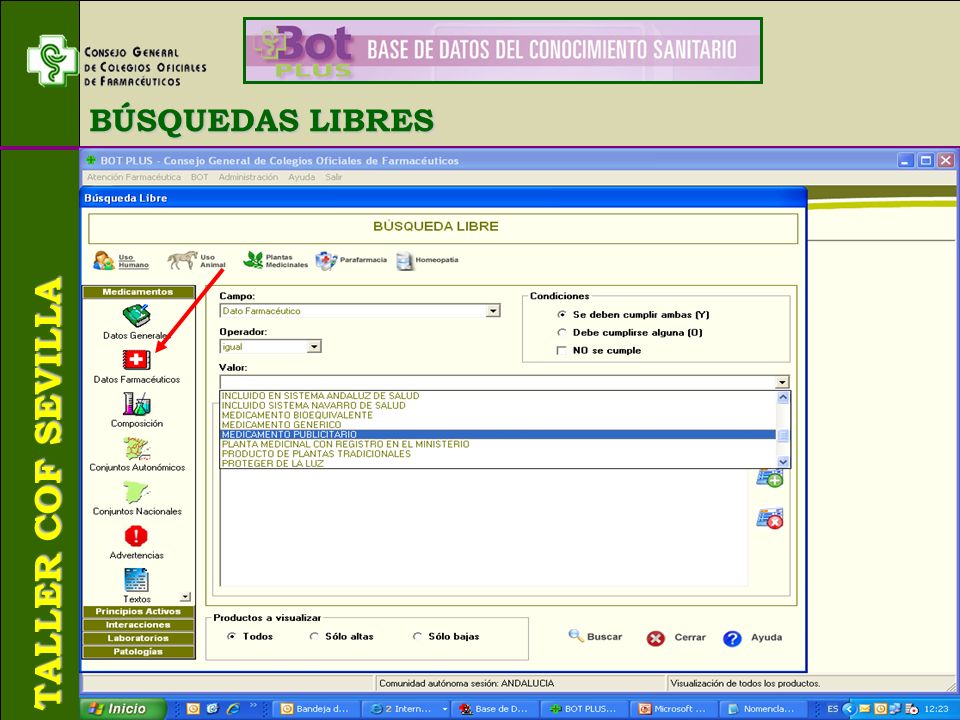This screenshot has height=720, width=960.
Task: Click the Ayuda question mark icon
Action: tap(732, 638)
